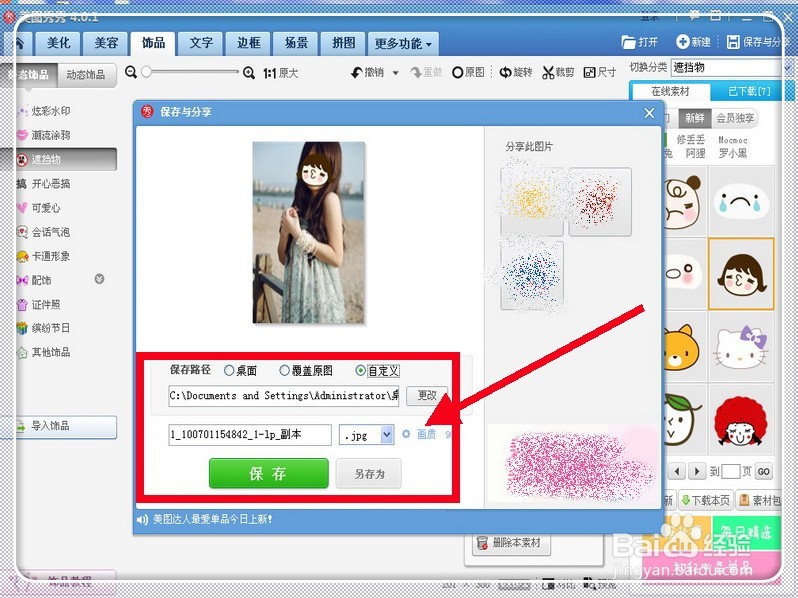Adjust the zoom slider handle
Screen dimensions: 798x598
(147, 72)
